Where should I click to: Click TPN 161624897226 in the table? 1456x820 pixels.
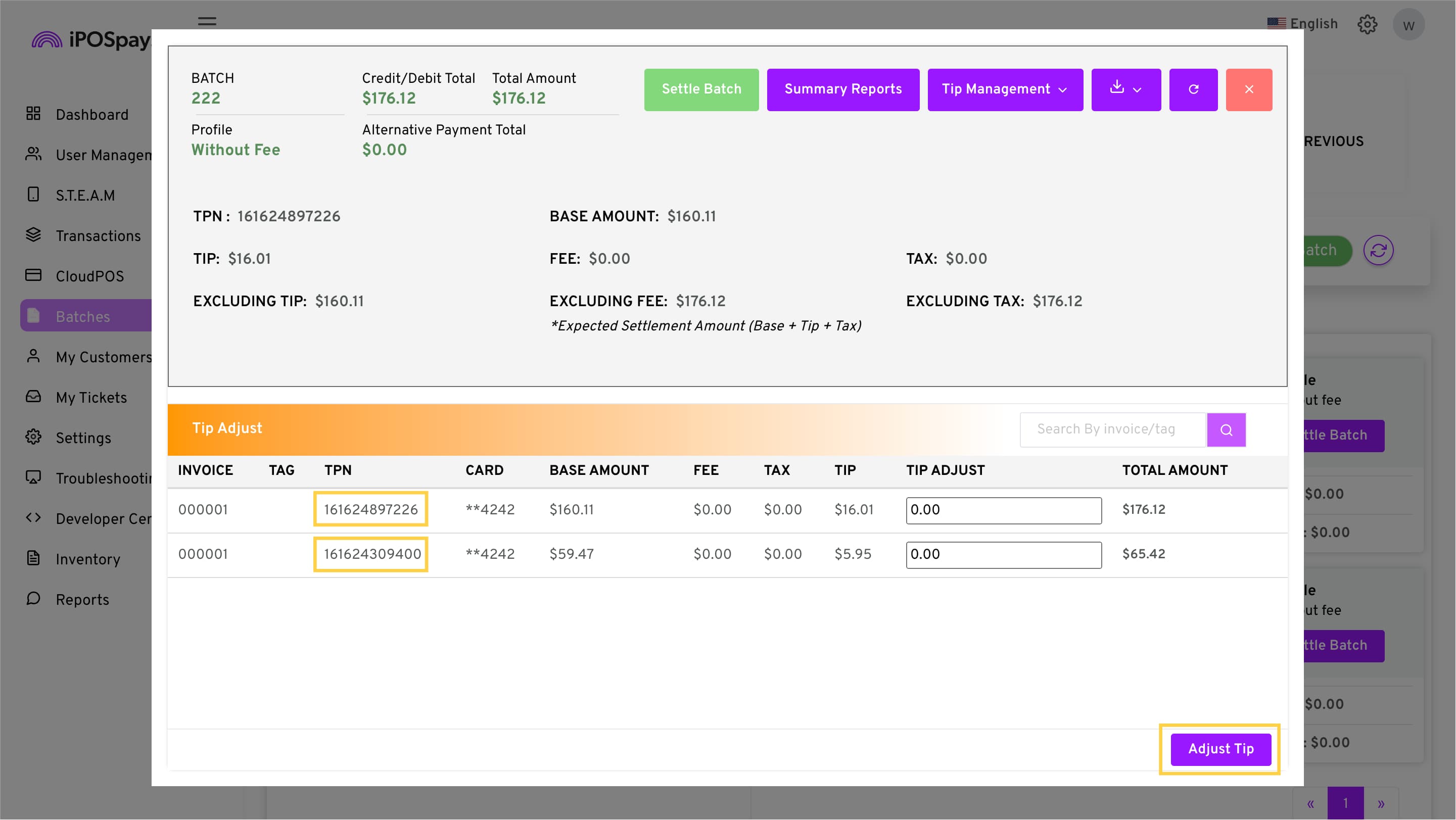tap(371, 510)
